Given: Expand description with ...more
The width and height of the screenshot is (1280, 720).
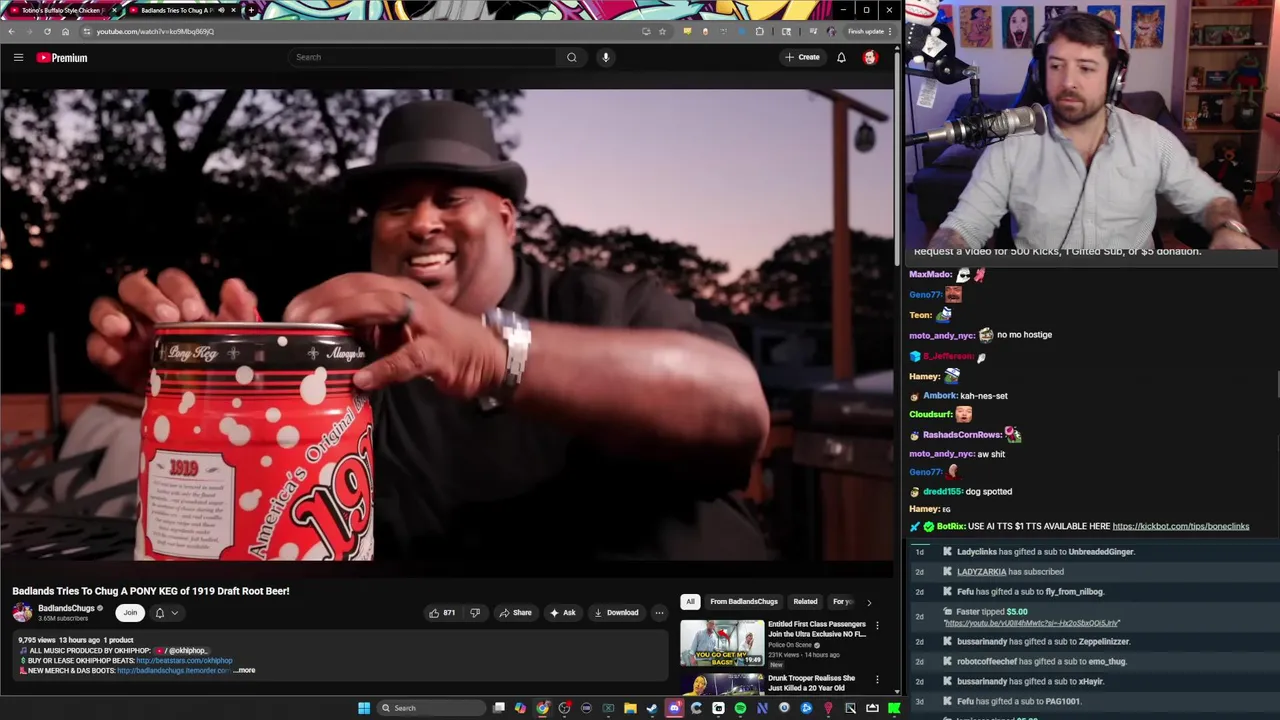Looking at the screenshot, I should coord(244,670).
